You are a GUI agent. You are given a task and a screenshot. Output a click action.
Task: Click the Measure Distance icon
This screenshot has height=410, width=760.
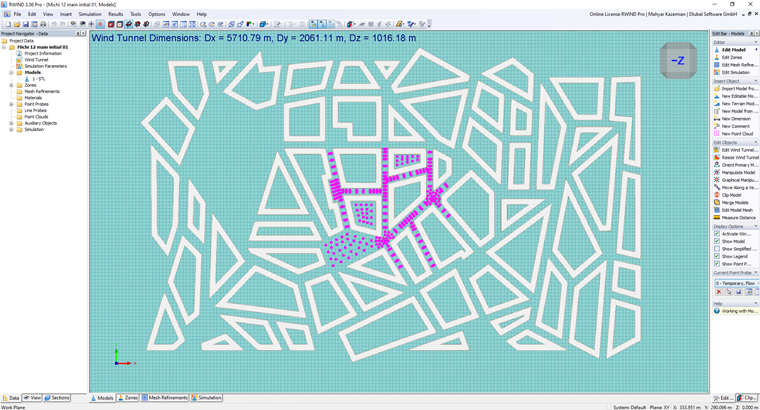click(717, 218)
